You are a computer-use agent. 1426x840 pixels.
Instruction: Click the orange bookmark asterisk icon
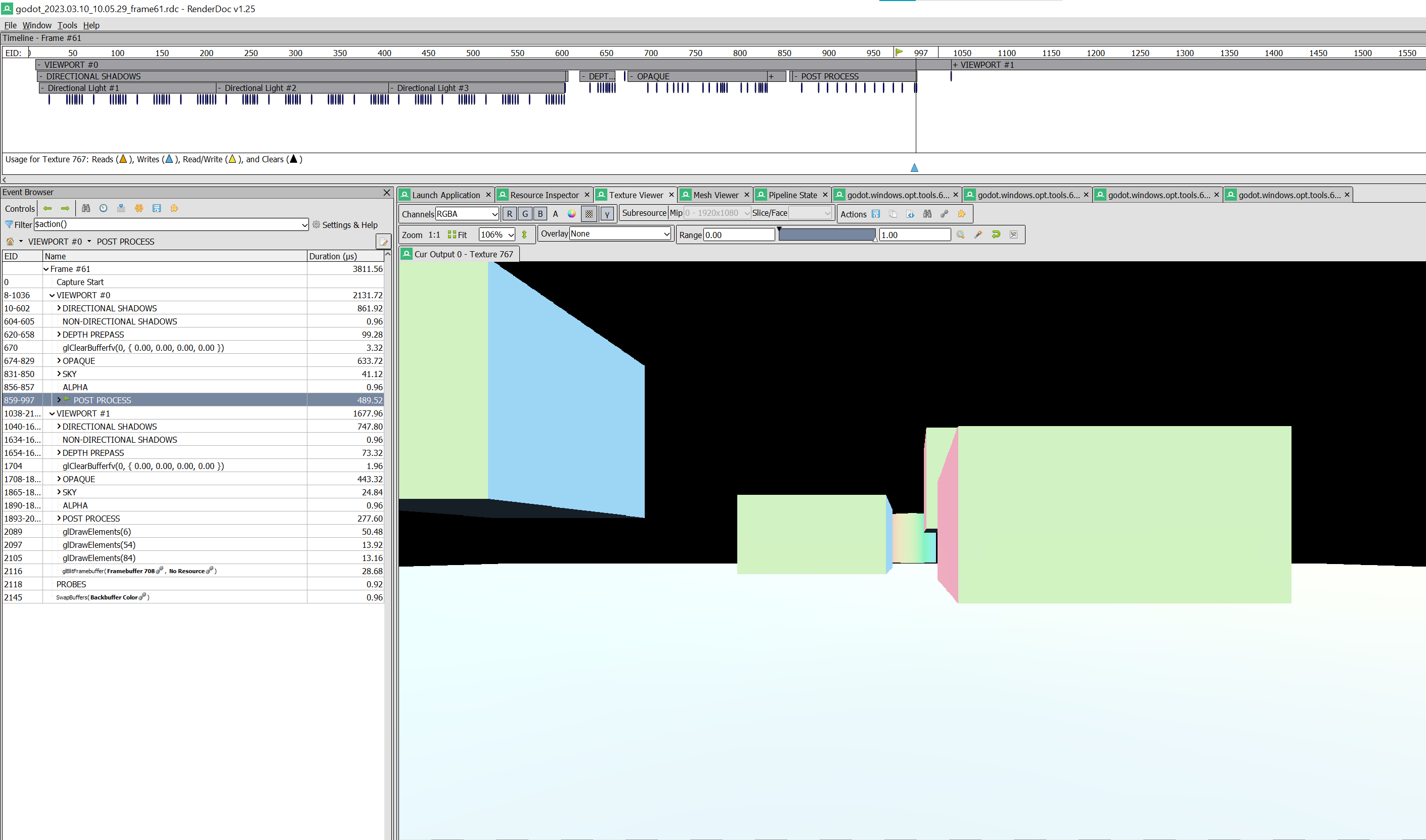click(139, 208)
